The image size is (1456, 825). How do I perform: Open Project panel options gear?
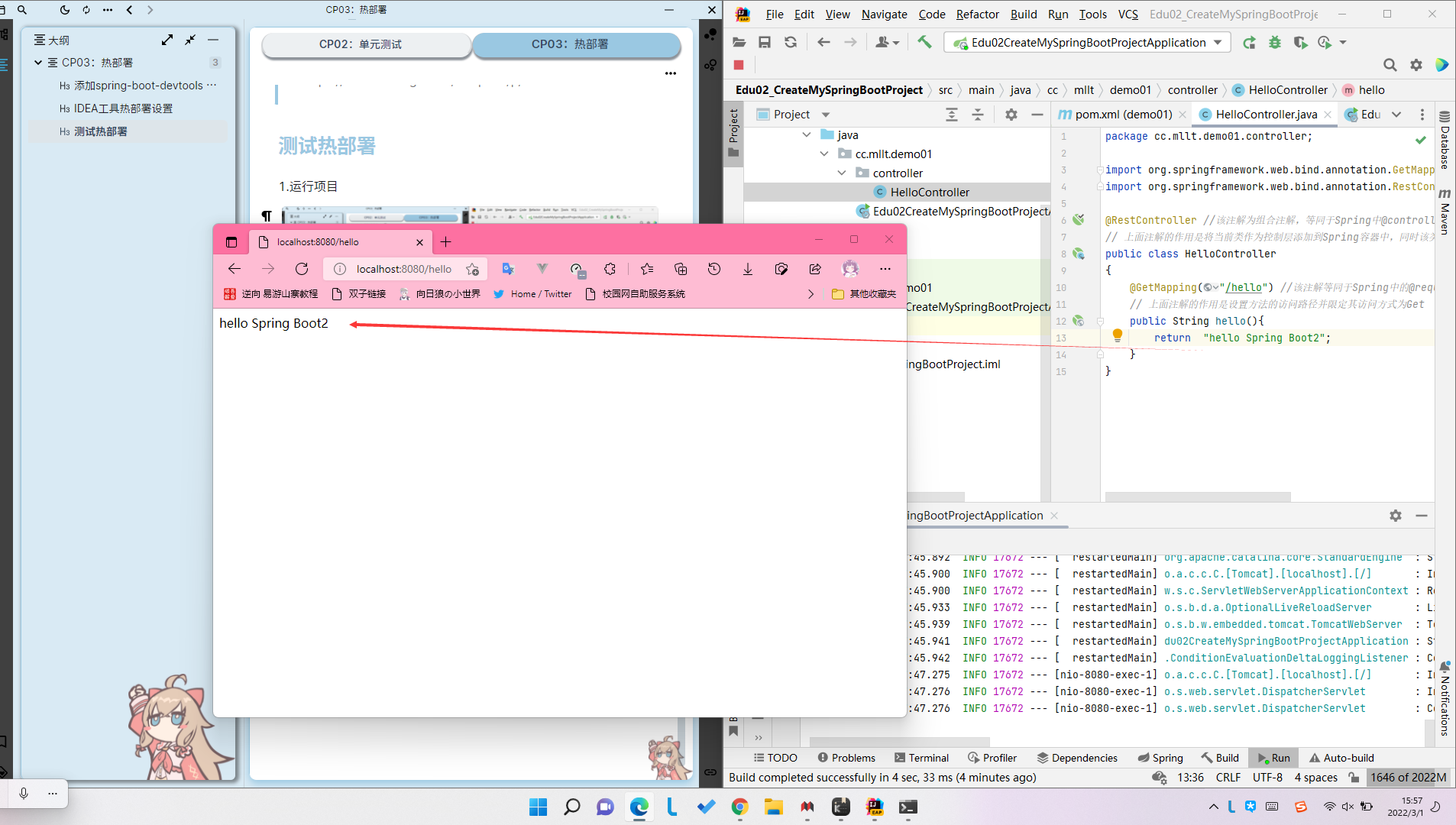(x=1011, y=114)
